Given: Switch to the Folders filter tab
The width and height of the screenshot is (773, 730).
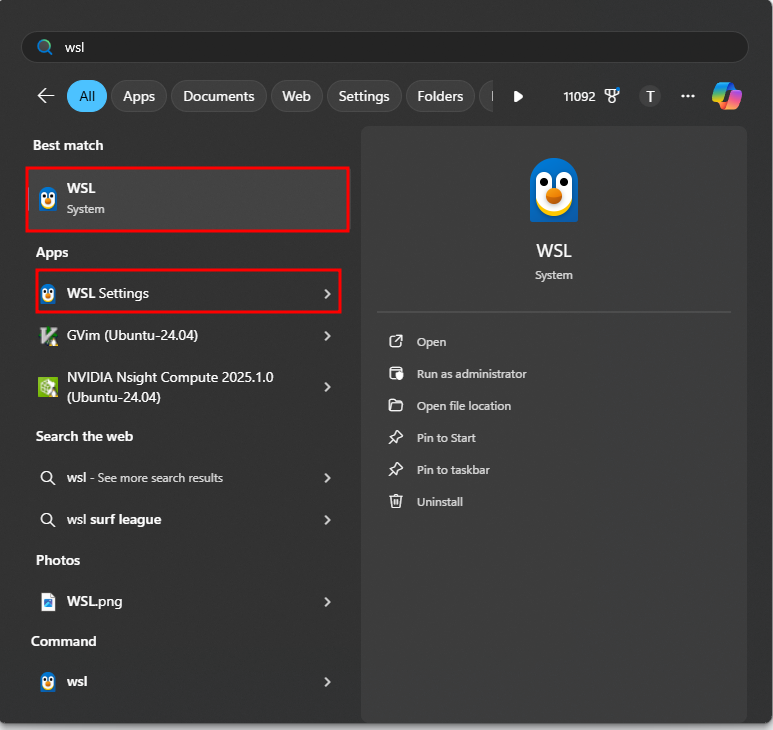Looking at the screenshot, I should (x=440, y=96).
